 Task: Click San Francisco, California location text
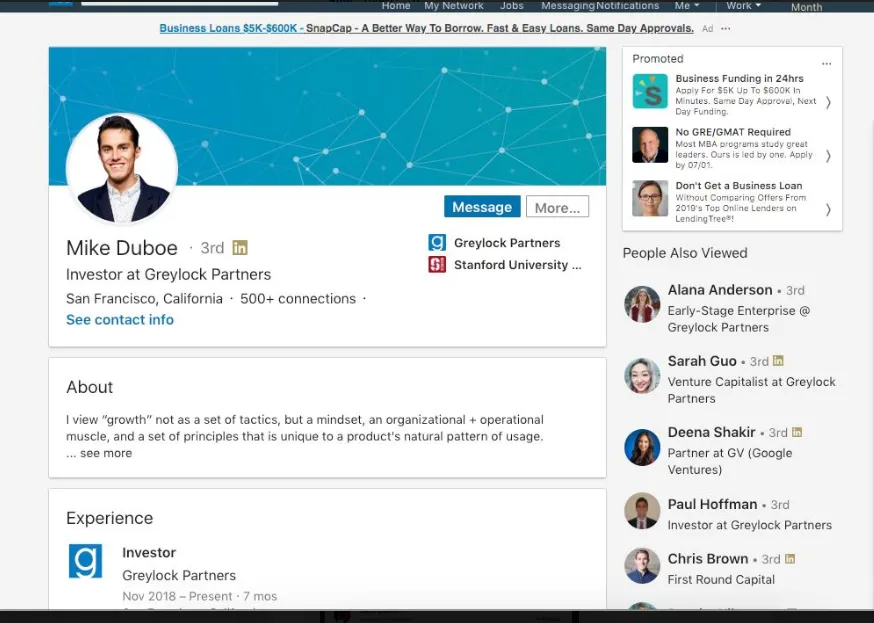click(x=144, y=299)
